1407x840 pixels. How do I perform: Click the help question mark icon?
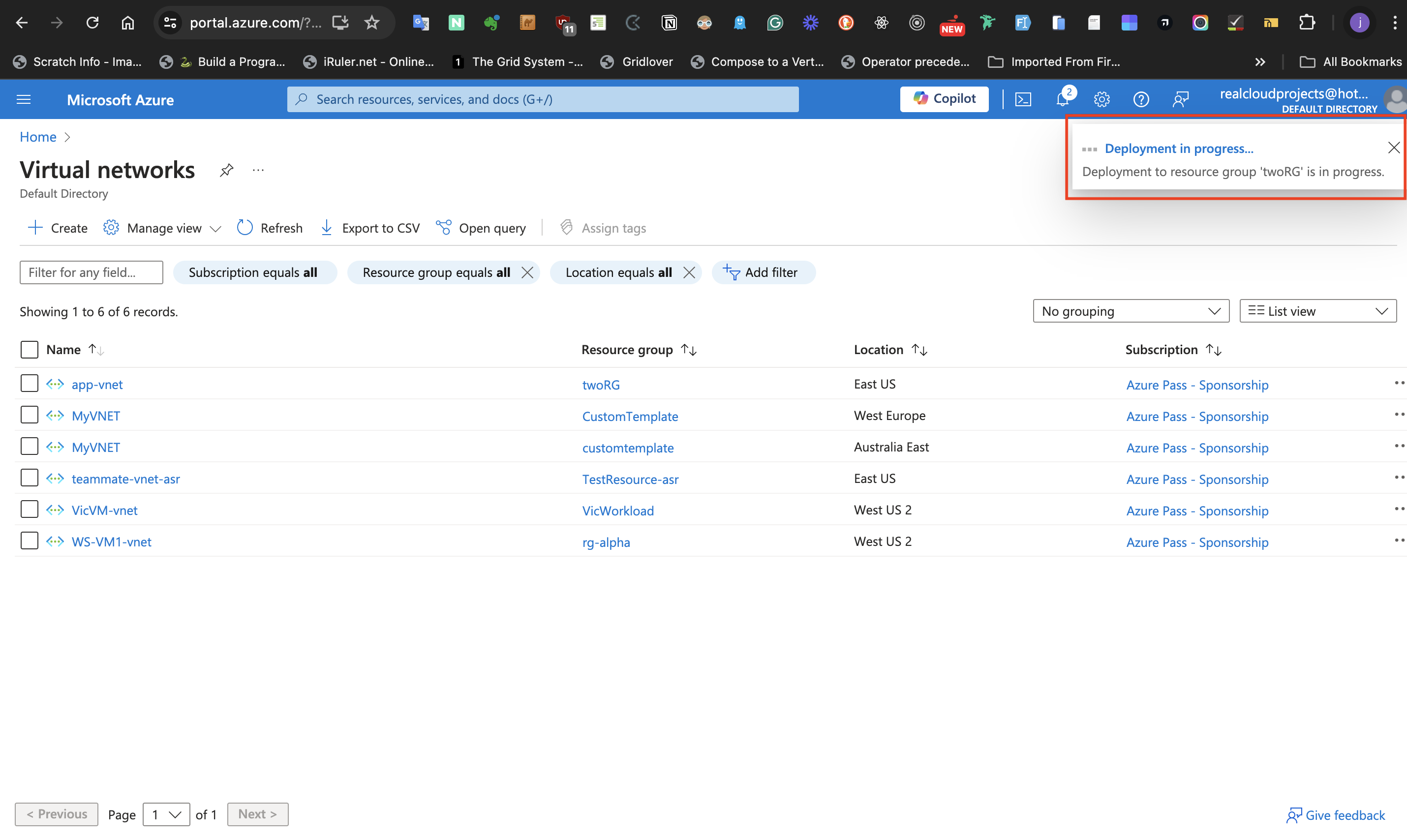point(1140,100)
